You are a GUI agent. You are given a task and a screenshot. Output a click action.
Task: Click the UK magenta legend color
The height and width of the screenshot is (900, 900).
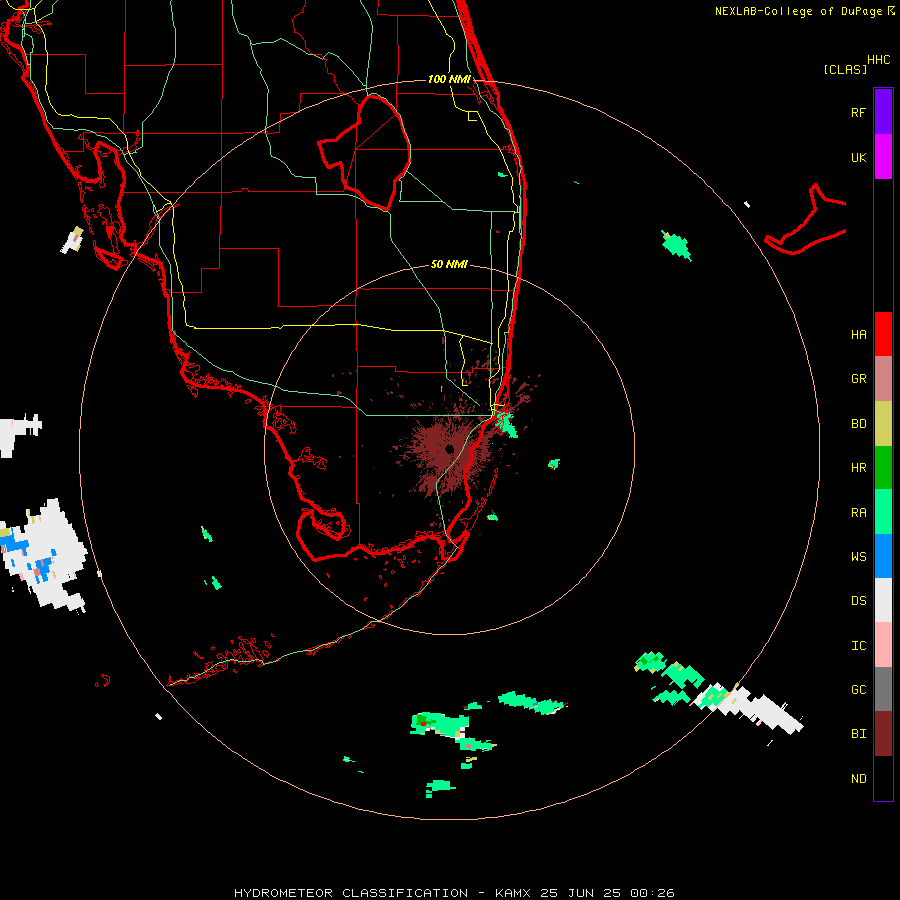click(883, 156)
